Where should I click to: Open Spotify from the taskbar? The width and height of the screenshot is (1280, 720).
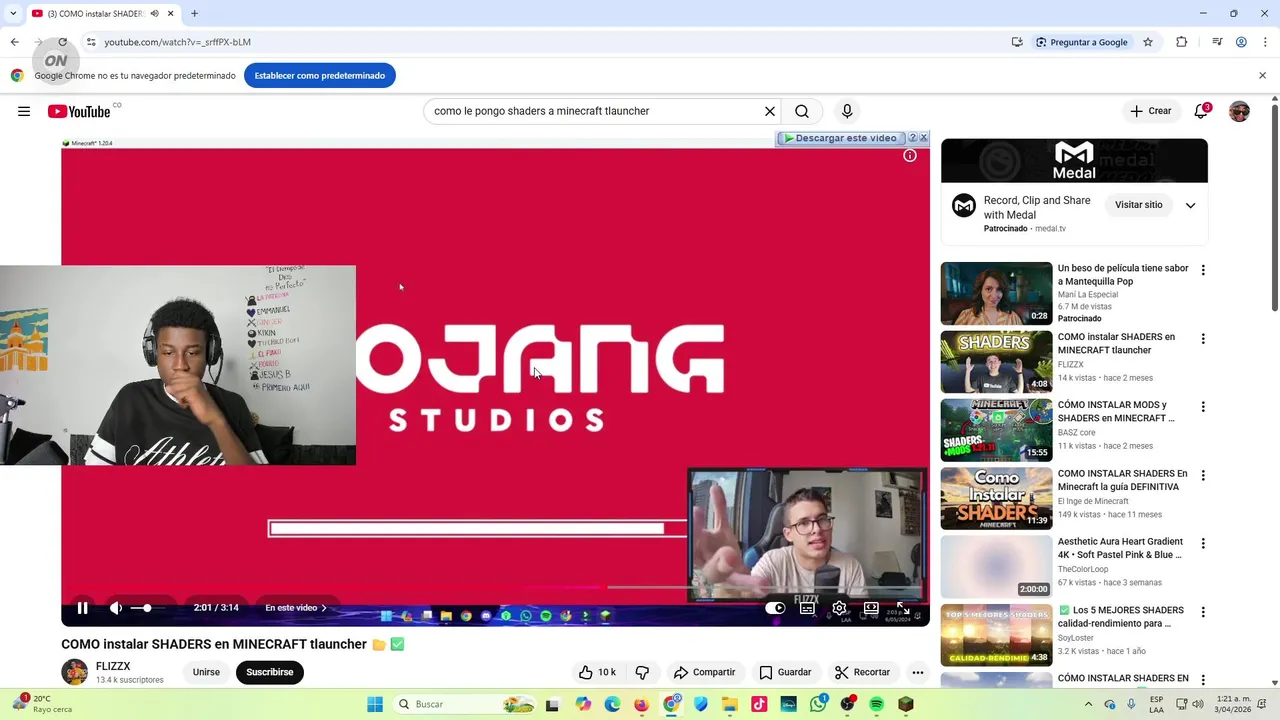coord(877,704)
